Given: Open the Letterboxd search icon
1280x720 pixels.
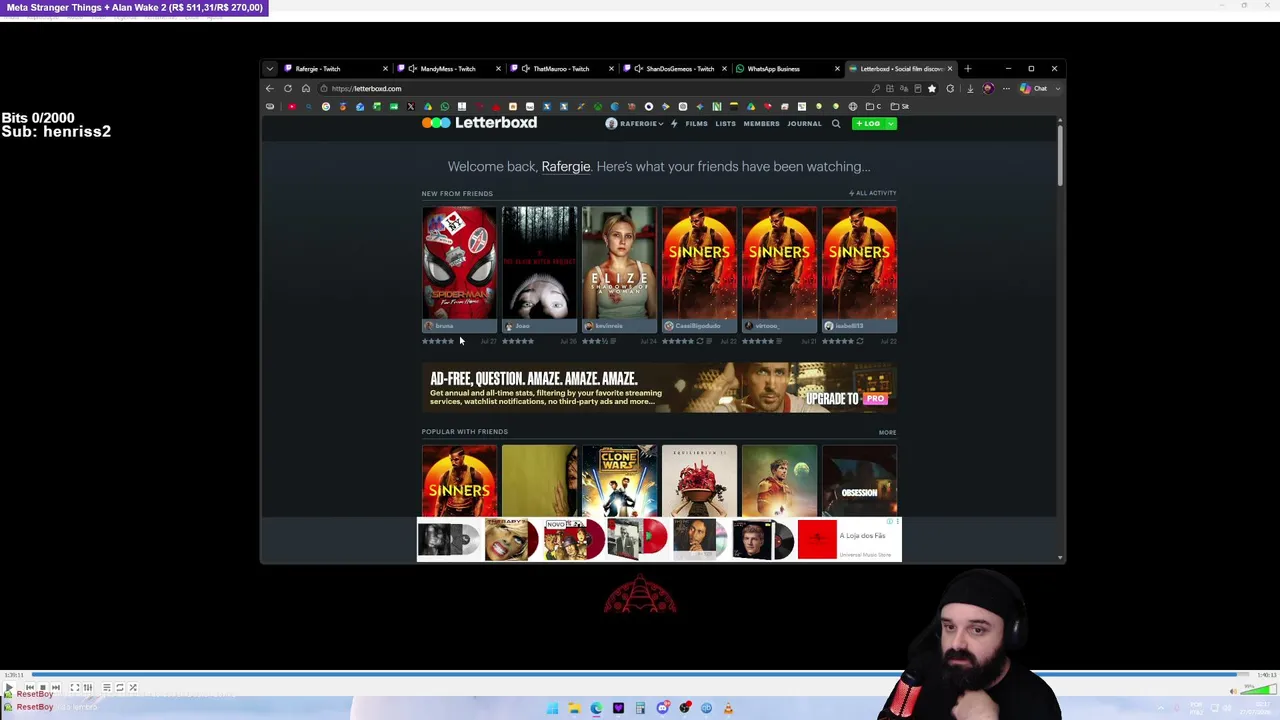Looking at the screenshot, I should pyautogui.click(x=836, y=124).
